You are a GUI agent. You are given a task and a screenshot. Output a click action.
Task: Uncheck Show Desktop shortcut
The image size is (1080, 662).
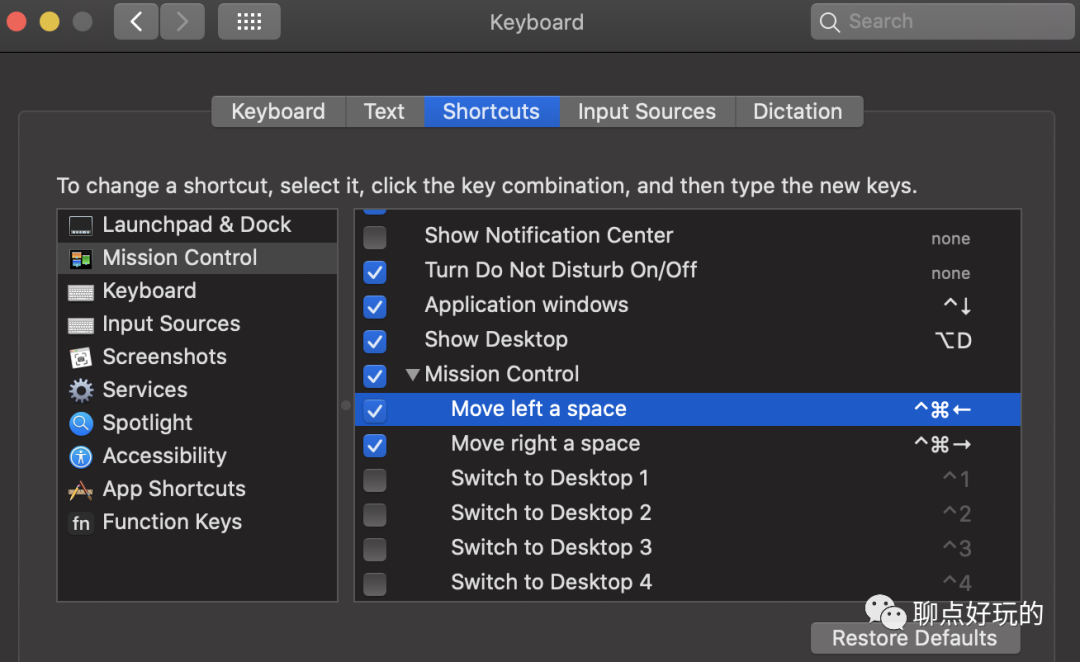click(x=375, y=341)
